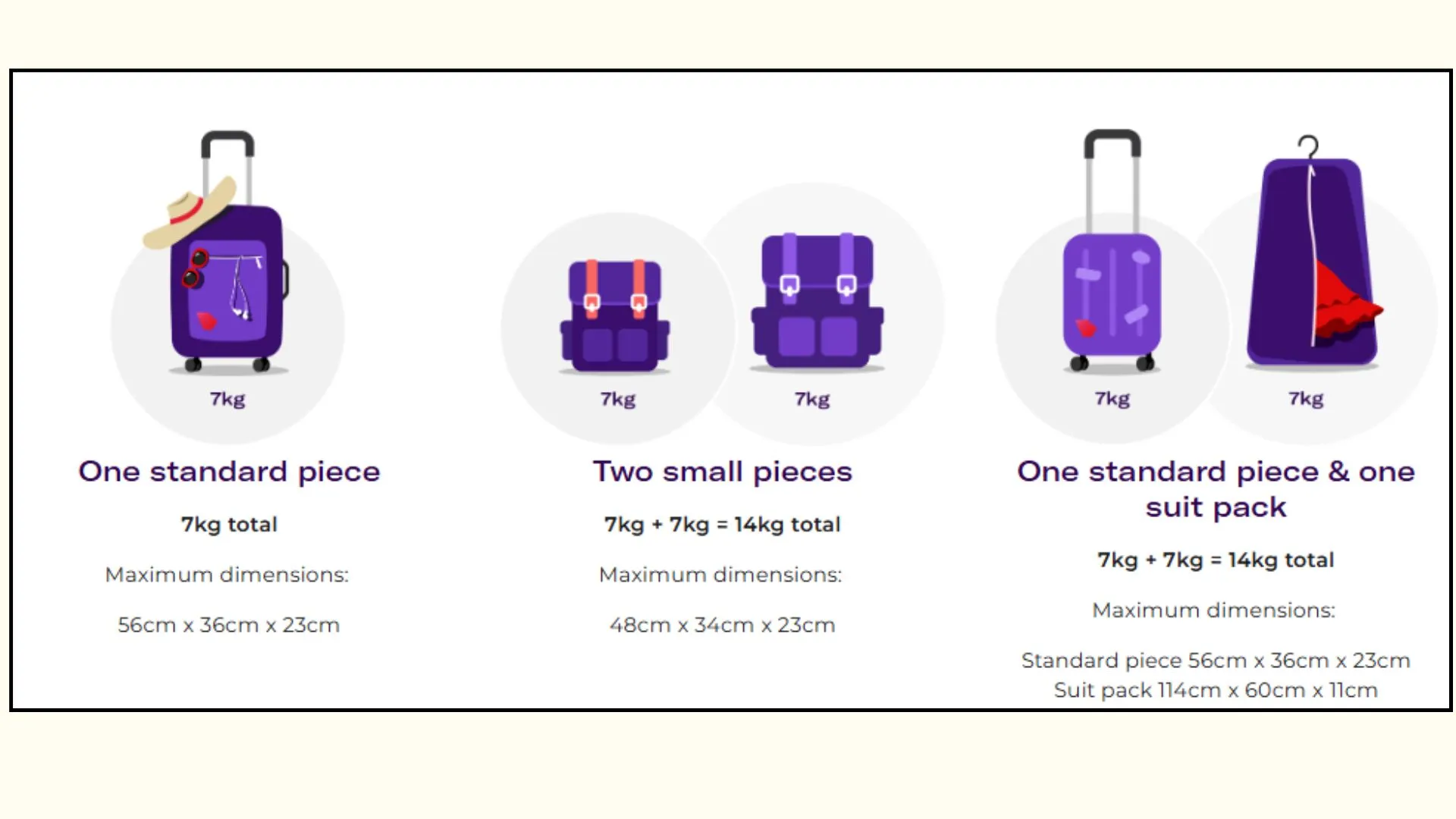Click the suit pack garment bag icon

point(1314,253)
